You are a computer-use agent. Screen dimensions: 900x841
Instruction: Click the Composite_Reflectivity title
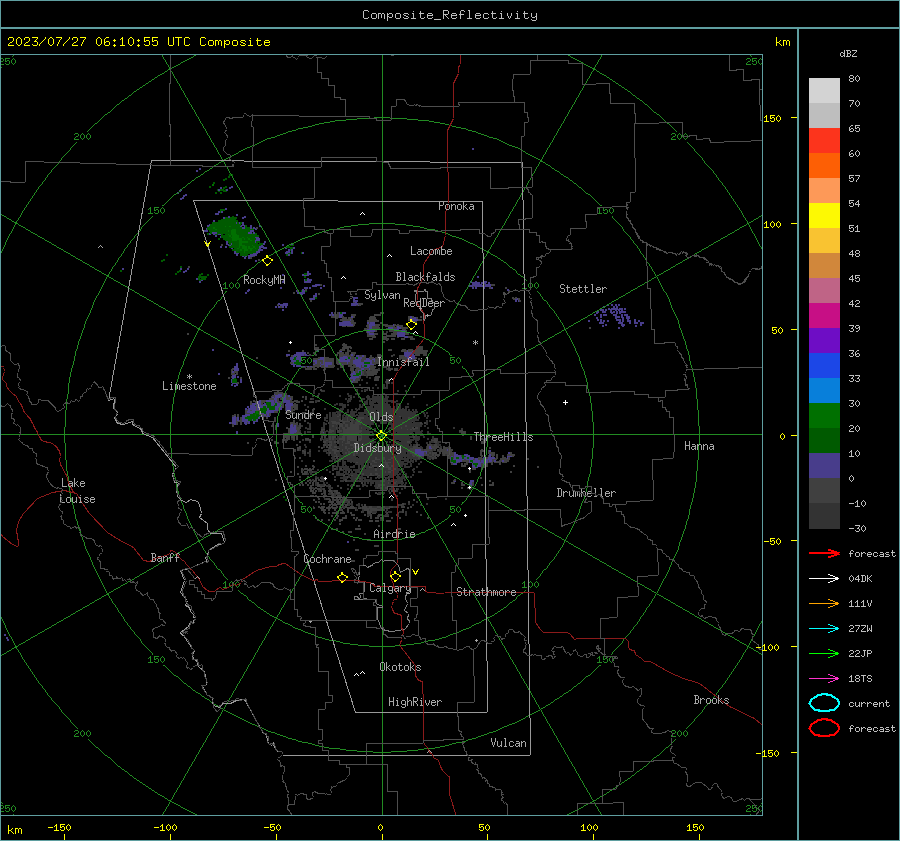449,15
